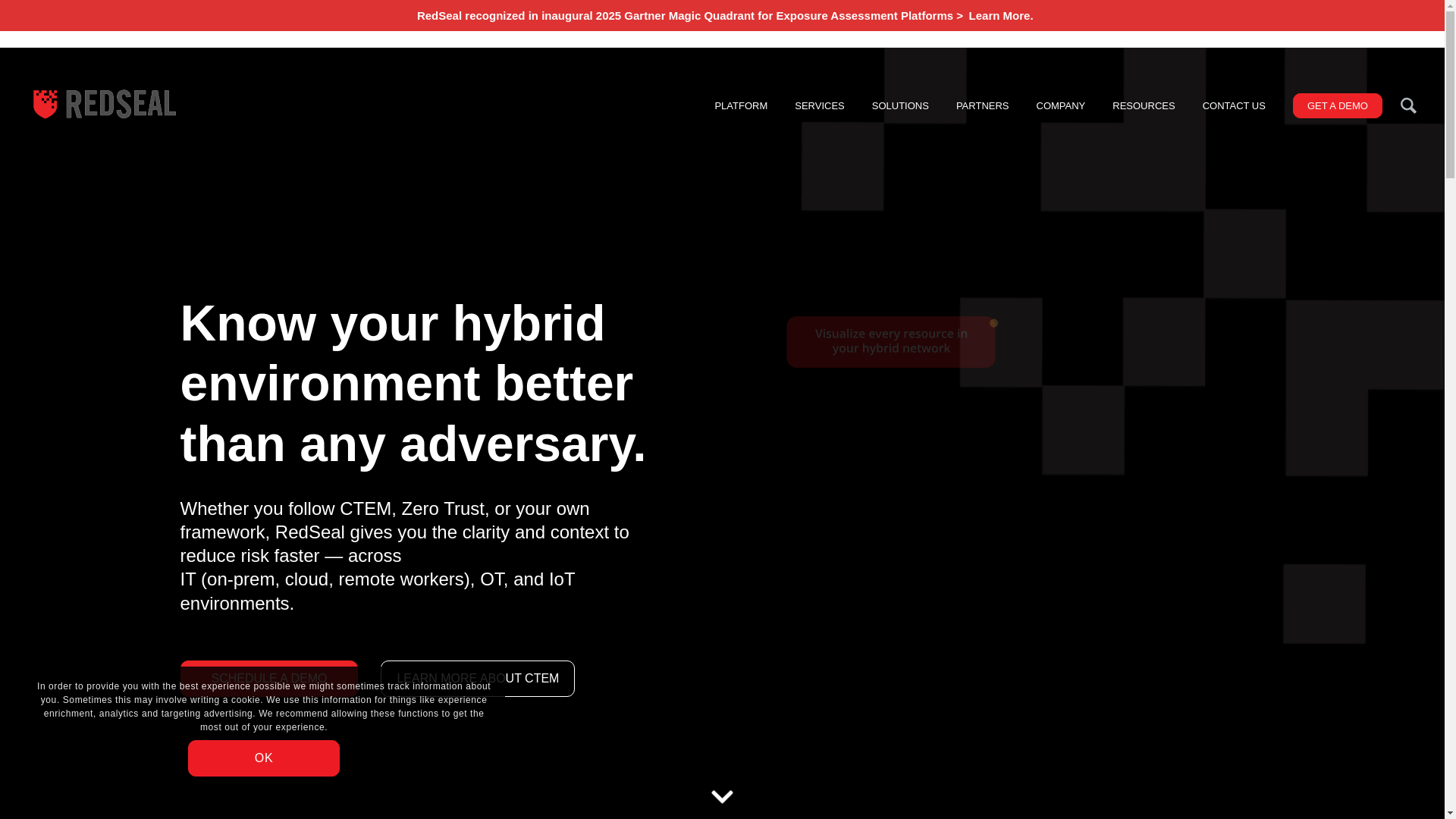Viewport: 1456px width, 819px height.
Task: Open the search magnifier icon
Action: (1408, 105)
